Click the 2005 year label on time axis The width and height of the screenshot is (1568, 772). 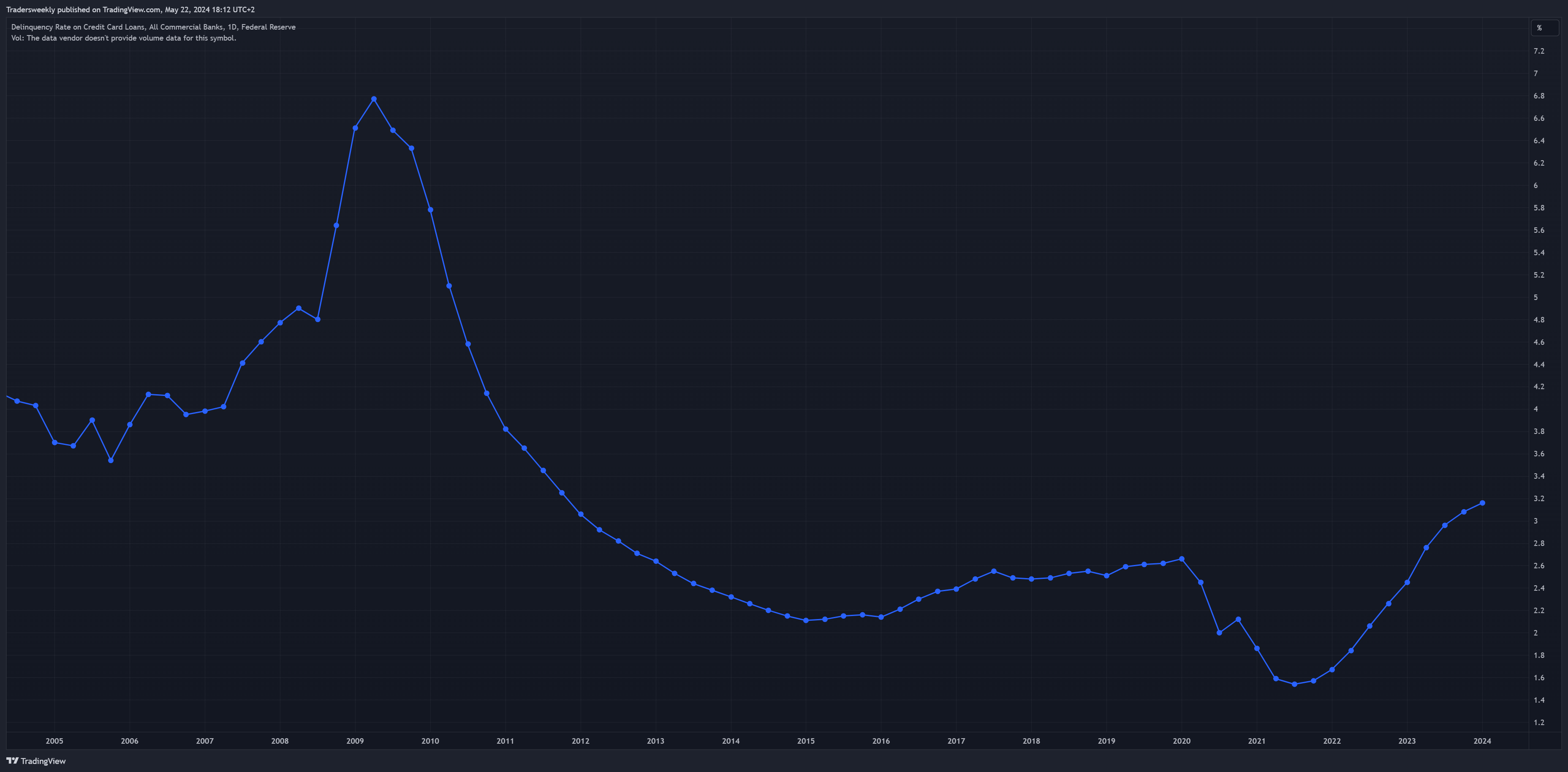click(x=54, y=741)
